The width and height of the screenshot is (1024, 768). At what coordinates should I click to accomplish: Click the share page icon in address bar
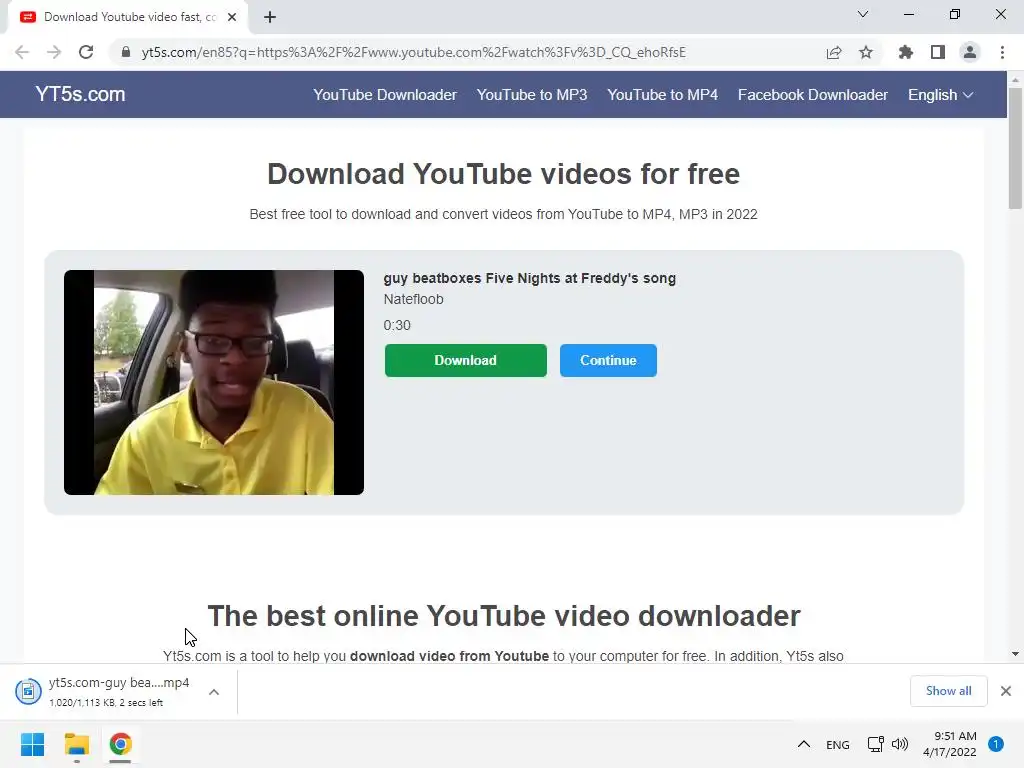tap(834, 52)
